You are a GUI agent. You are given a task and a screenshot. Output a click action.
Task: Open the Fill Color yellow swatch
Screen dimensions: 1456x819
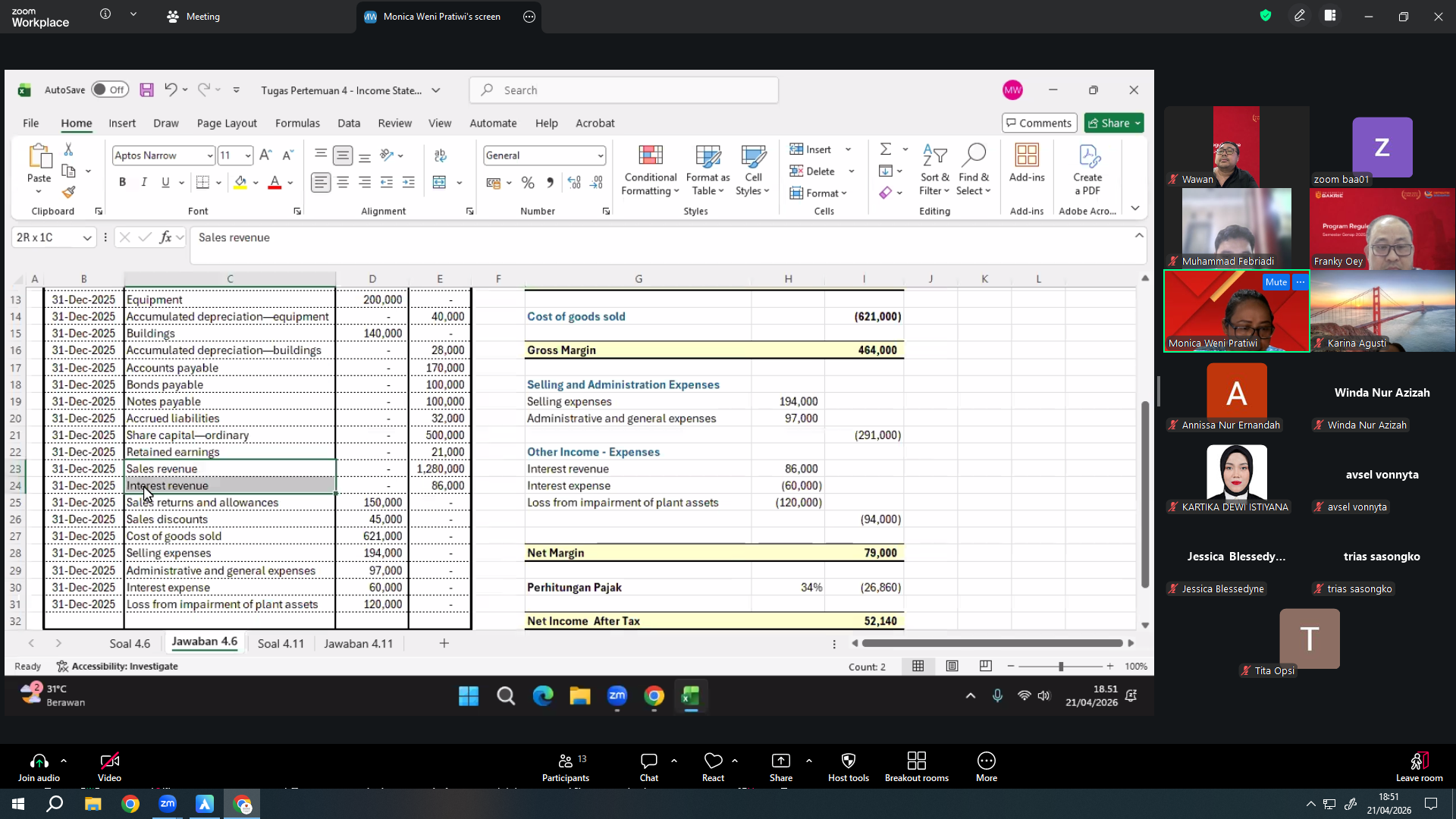[240, 183]
